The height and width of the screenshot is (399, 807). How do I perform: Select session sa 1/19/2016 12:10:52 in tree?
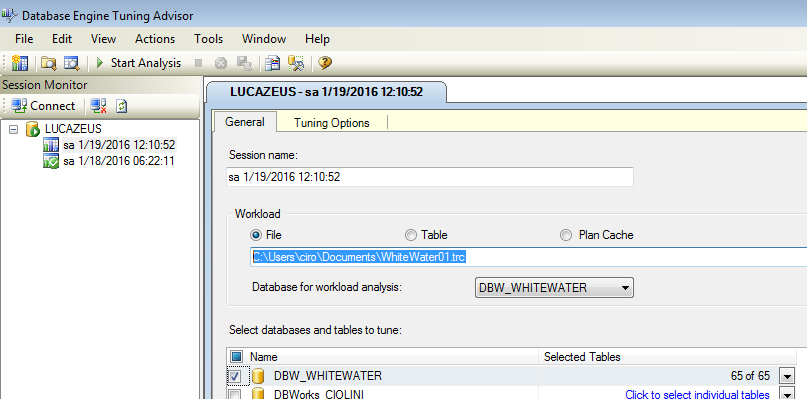click(119, 145)
